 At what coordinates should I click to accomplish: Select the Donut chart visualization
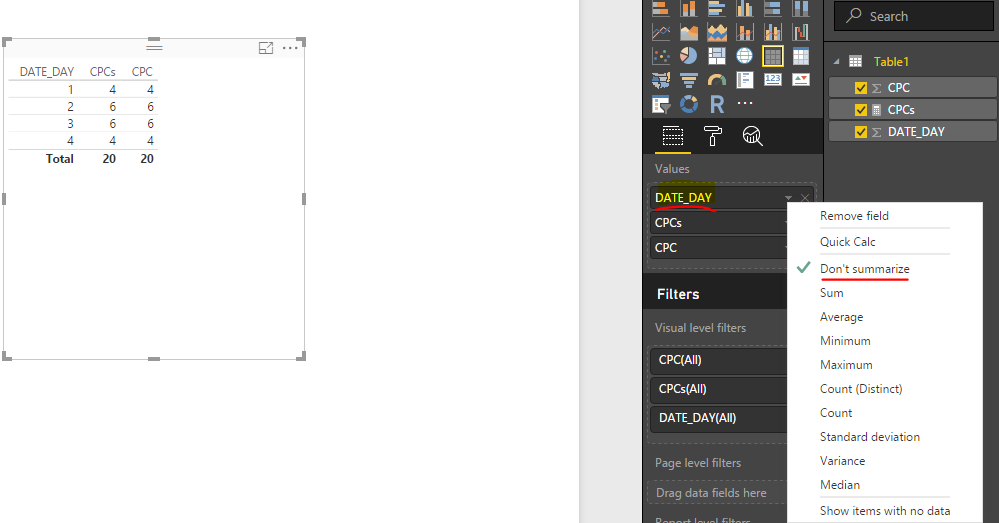point(688,103)
